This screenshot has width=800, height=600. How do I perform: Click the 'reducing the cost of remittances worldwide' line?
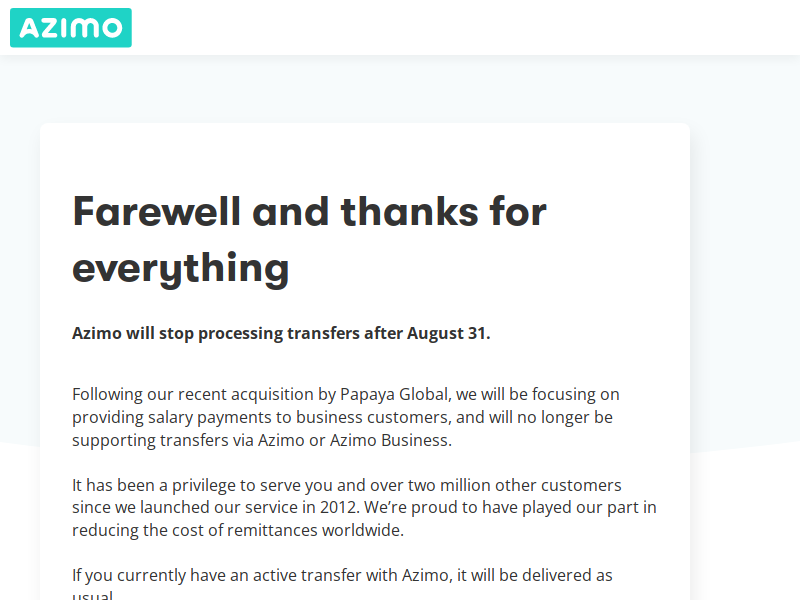(238, 530)
